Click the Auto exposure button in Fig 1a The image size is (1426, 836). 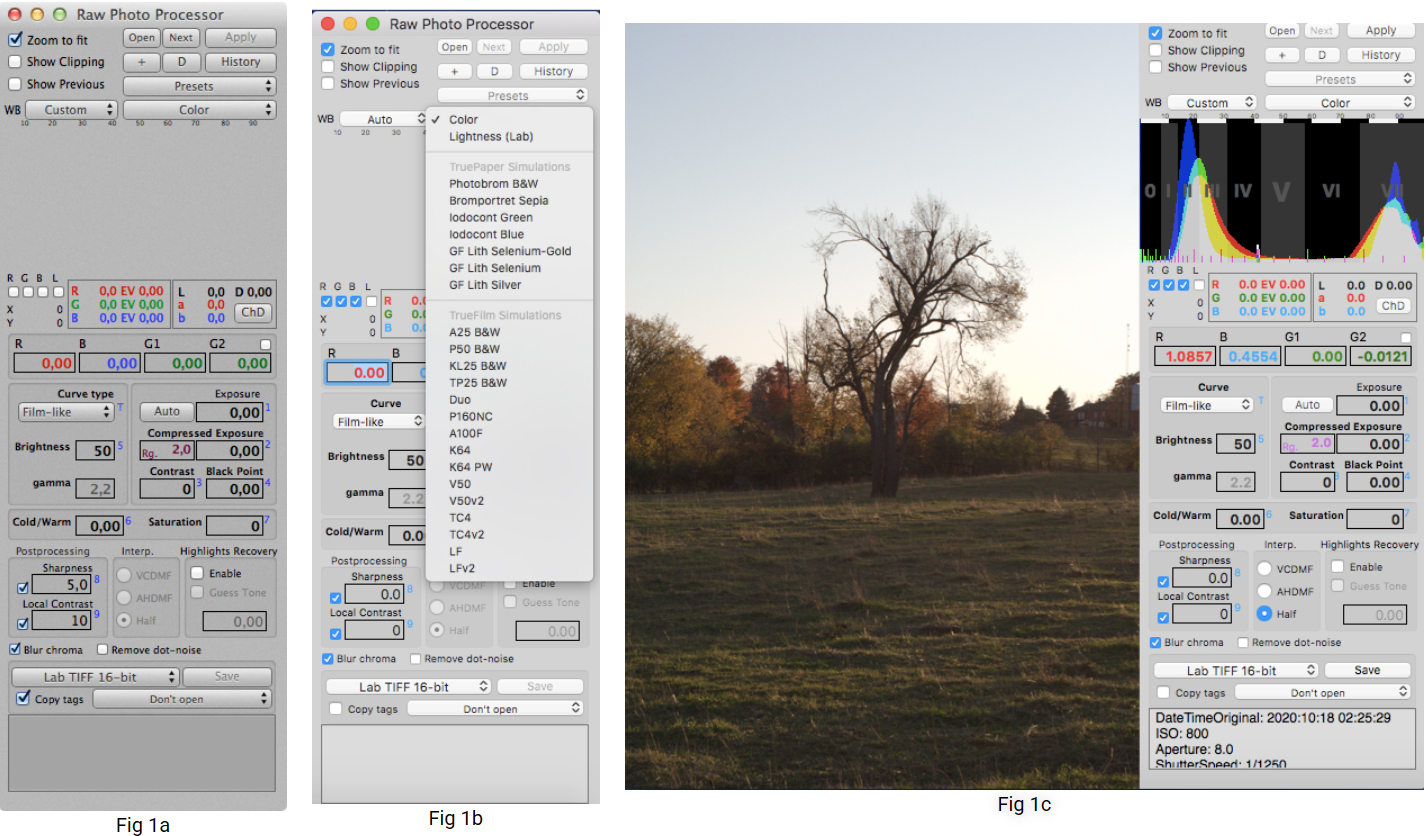coord(167,411)
